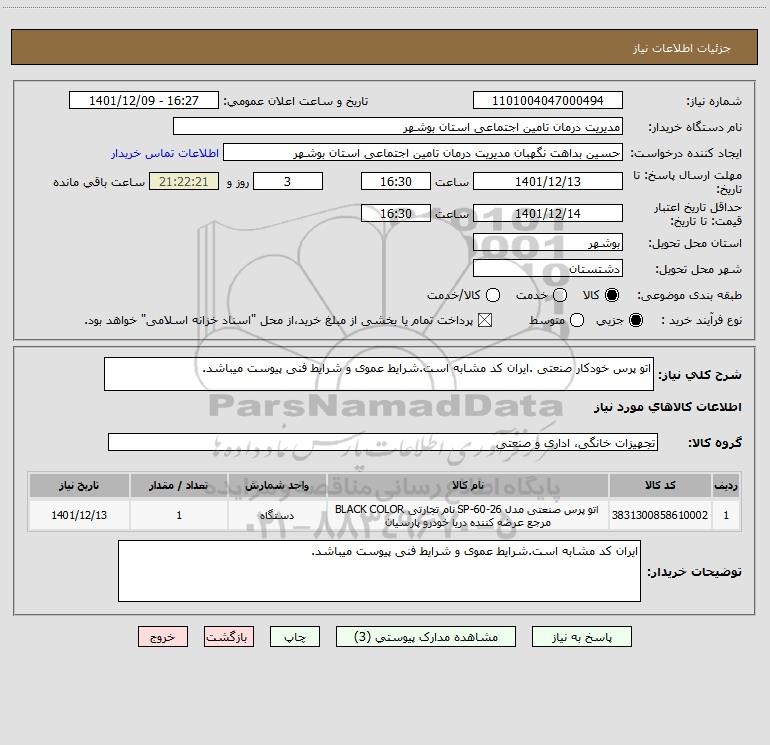Click the remaining days field showing 3
The width and height of the screenshot is (770, 745).
[288, 181]
